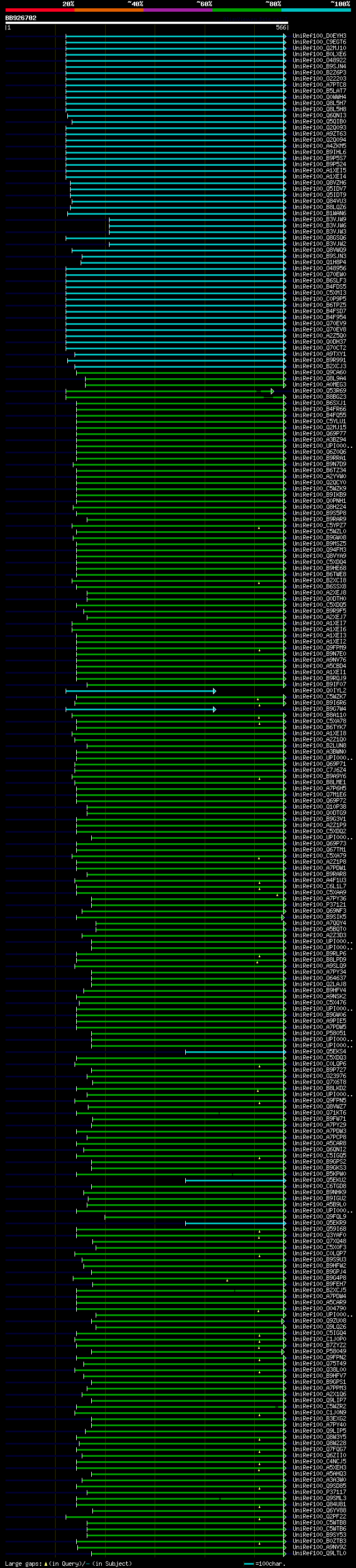Open hit UniRef100_O48922
Screen dimensions: 356x1568
[x=319, y=60]
